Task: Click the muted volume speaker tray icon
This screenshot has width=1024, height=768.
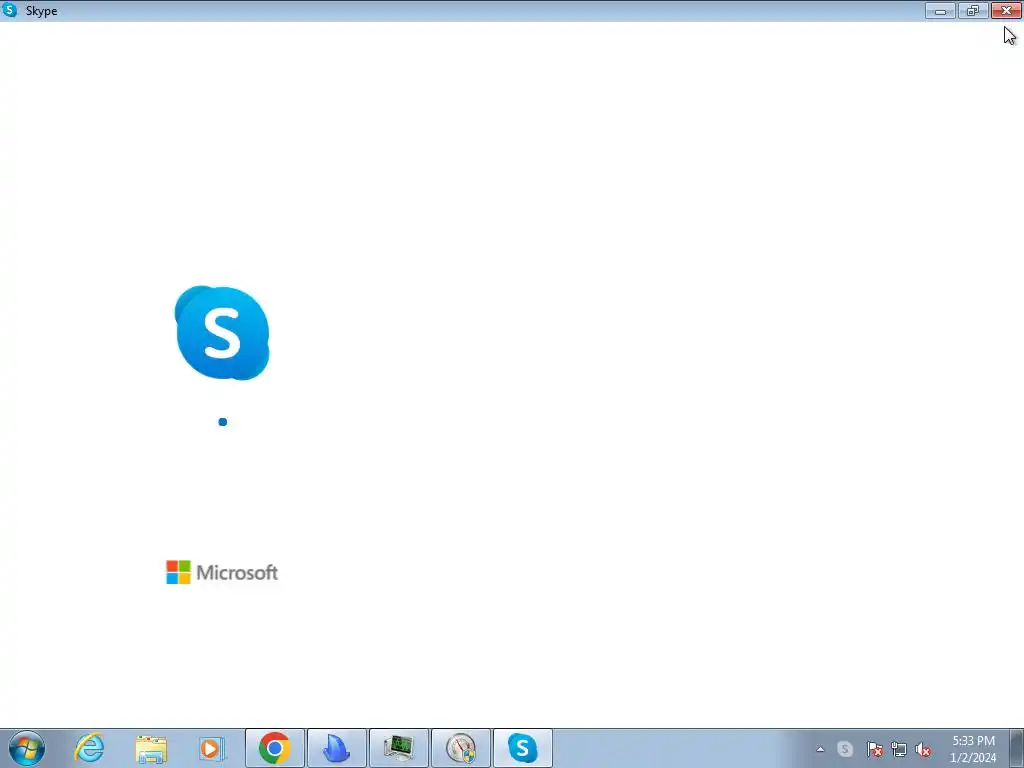Action: (923, 749)
